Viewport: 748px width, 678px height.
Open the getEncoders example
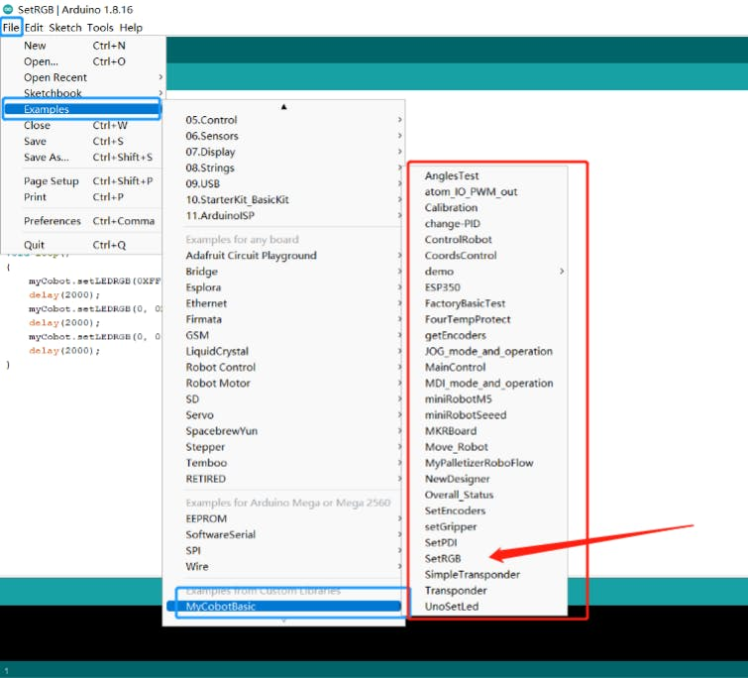point(488,335)
